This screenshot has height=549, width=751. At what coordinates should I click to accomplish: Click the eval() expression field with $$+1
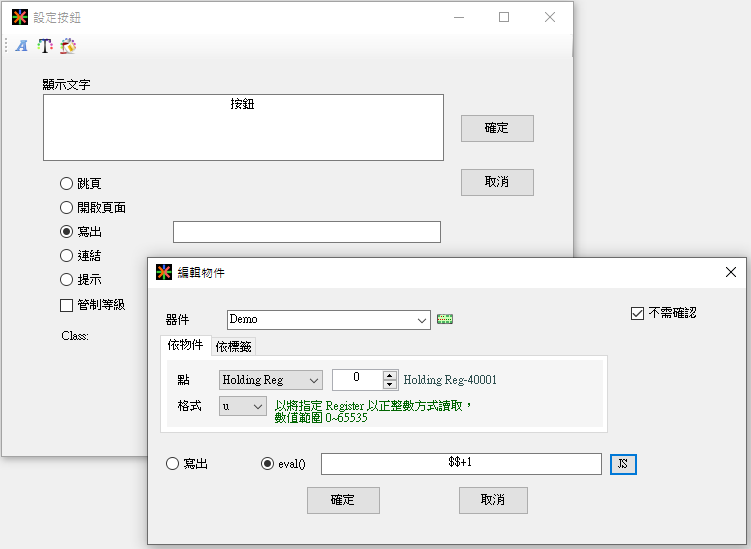(x=461, y=464)
